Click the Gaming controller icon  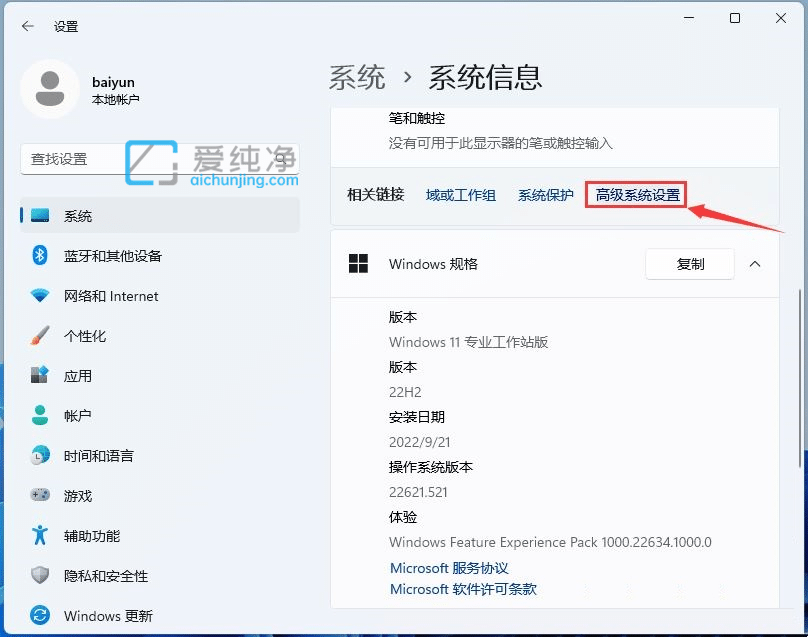click(x=40, y=495)
